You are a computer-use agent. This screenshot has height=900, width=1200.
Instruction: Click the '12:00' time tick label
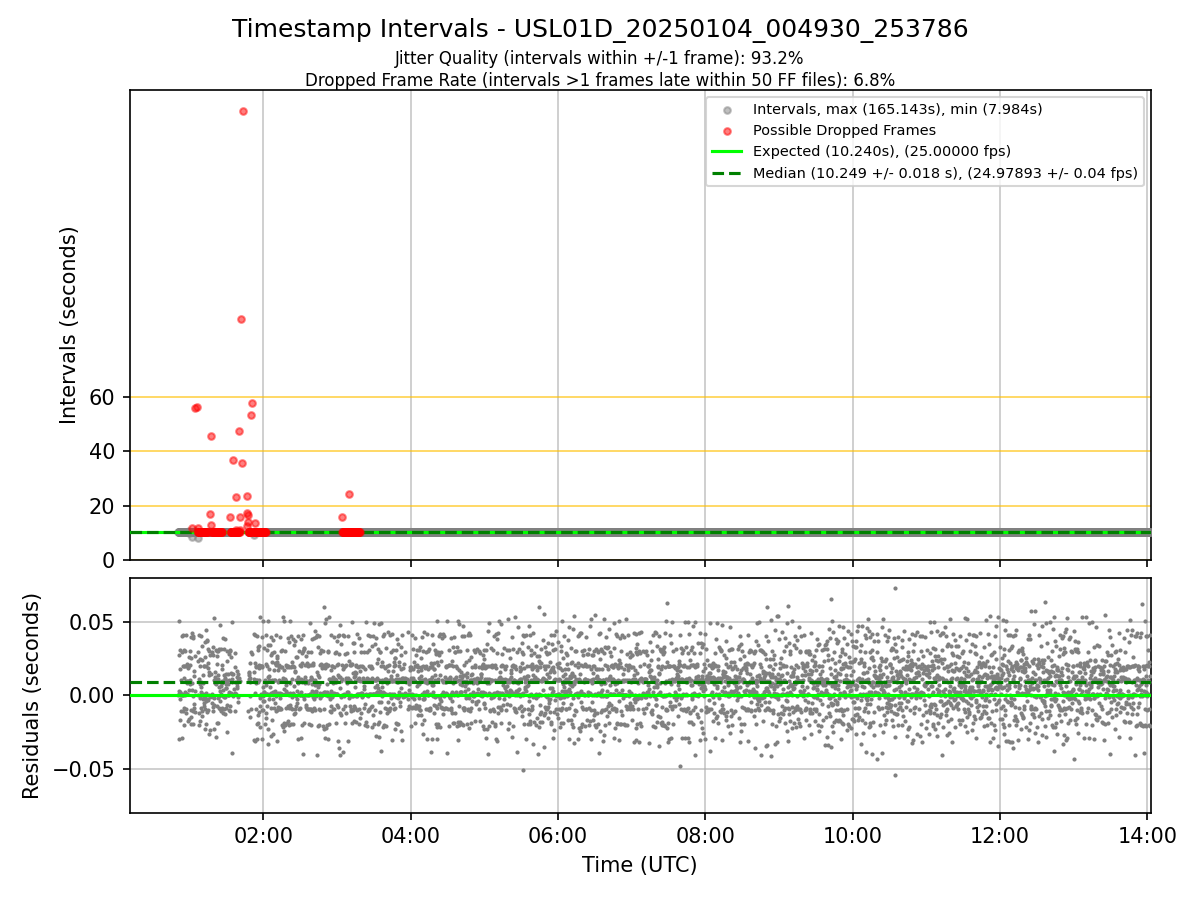pyautogui.click(x=1000, y=833)
